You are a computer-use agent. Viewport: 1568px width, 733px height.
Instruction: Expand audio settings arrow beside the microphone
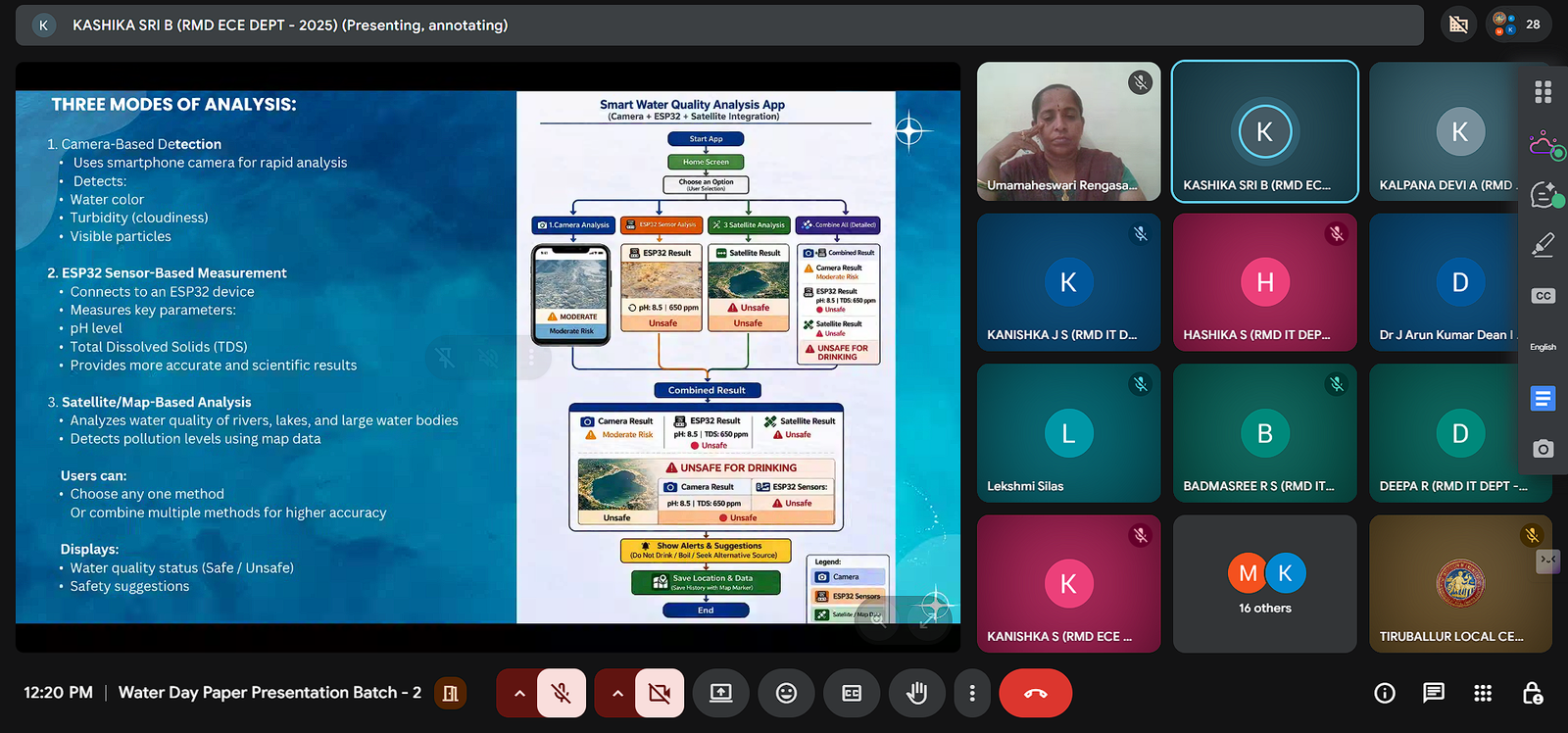[x=519, y=694]
